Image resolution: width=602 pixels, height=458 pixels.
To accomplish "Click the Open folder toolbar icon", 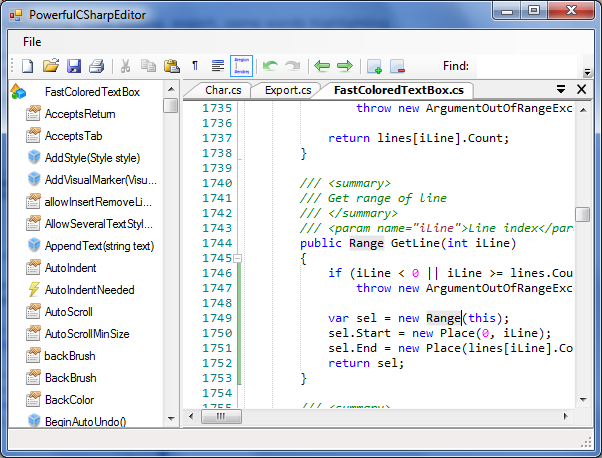I will point(51,66).
